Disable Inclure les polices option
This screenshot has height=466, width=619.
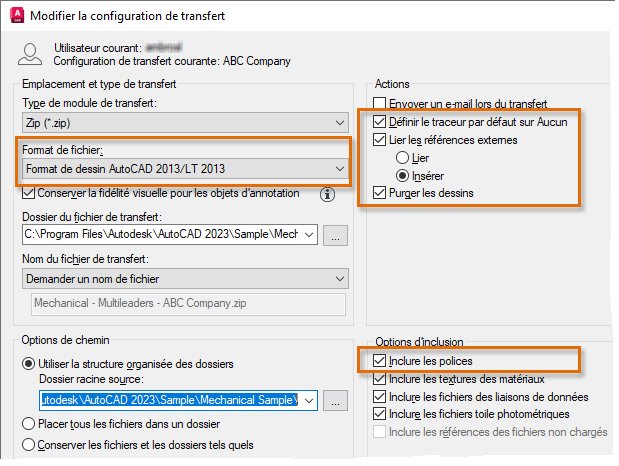coord(379,361)
